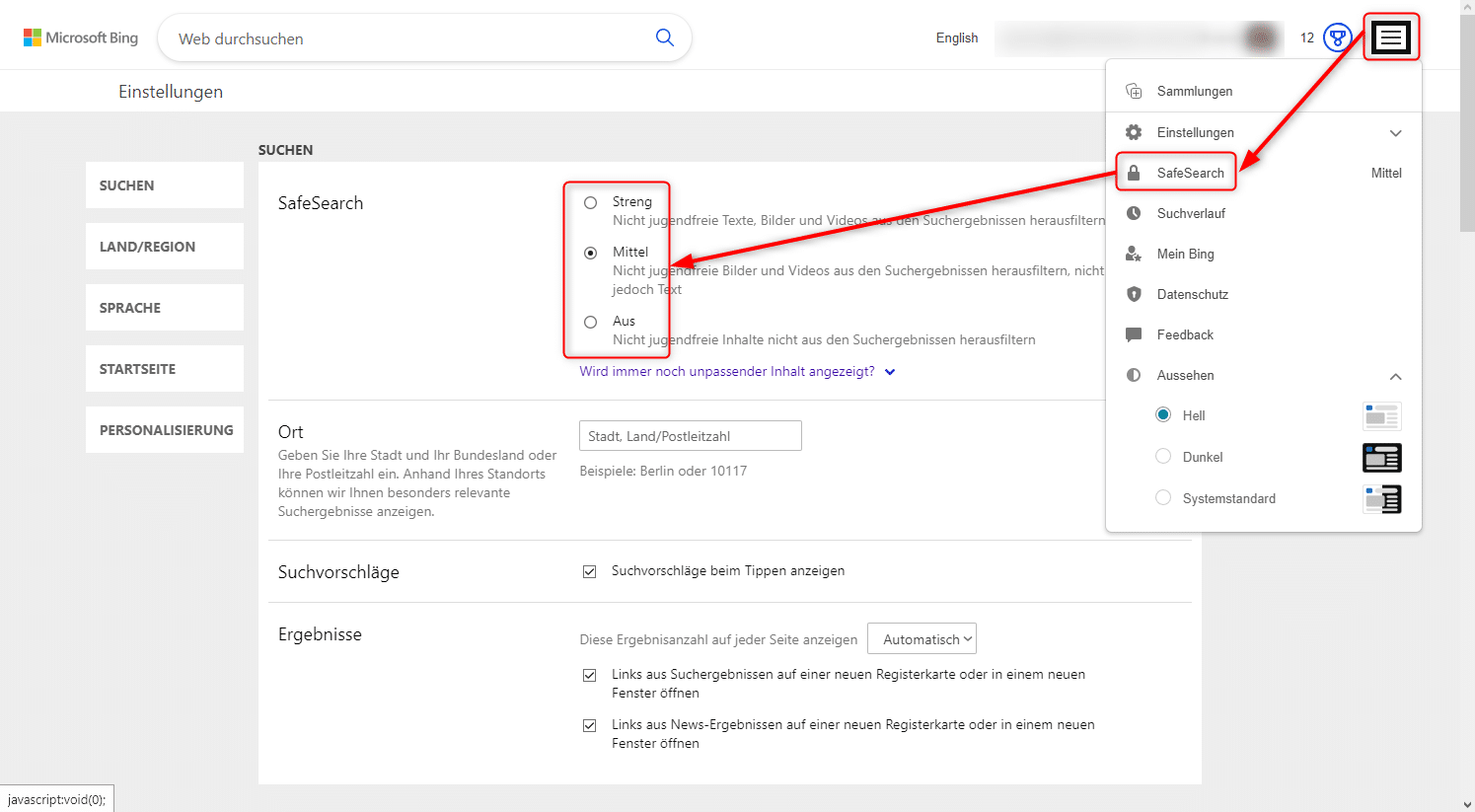Select the Streng SafeSearch option
Viewport: 1475px width, 812px height.
[x=590, y=202]
